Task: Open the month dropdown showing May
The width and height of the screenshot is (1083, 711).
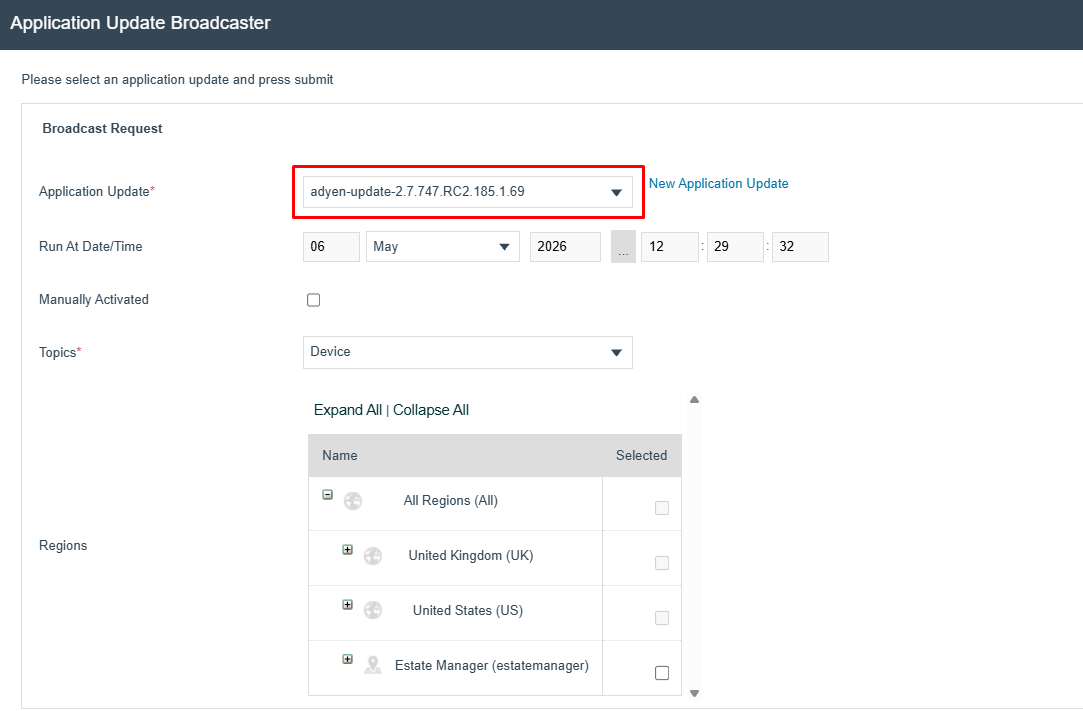Action: click(x=443, y=247)
